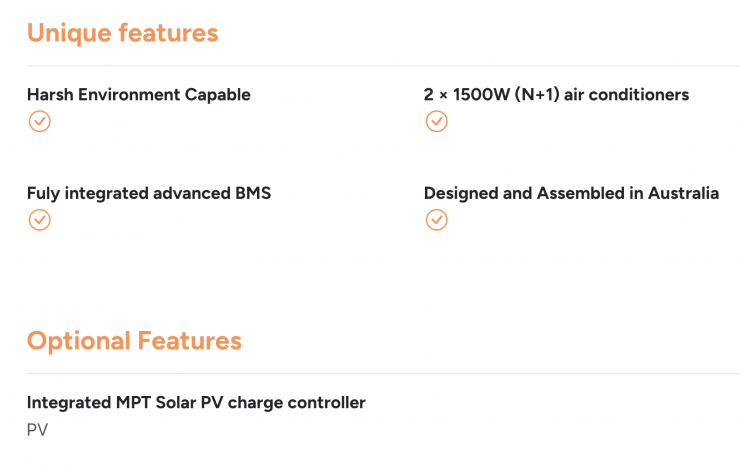The image size is (740, 471).
Task: Click the 'Optional Features' heading
Action: coord(134,340)
